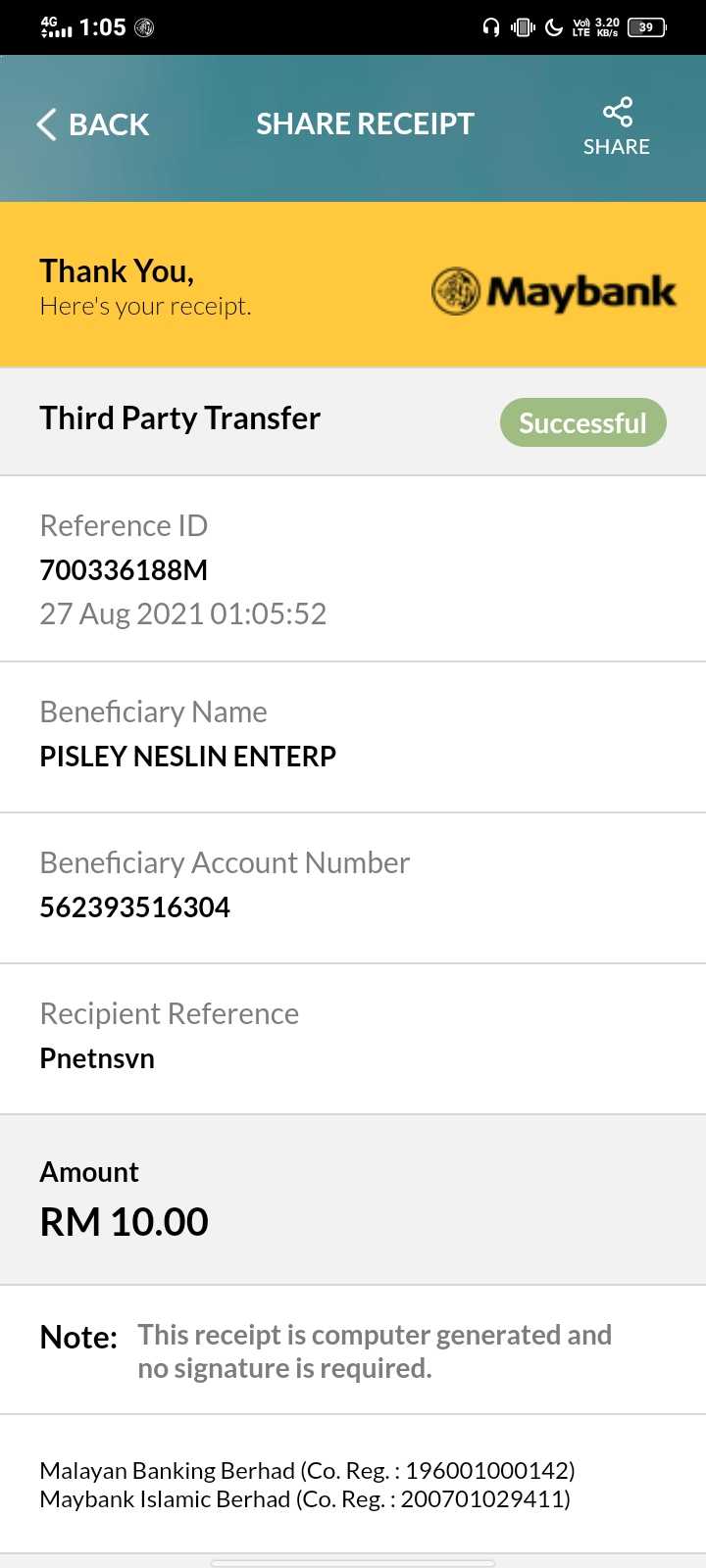Tap the Maybank Islamic Berhad registration line

(305, 1499)
